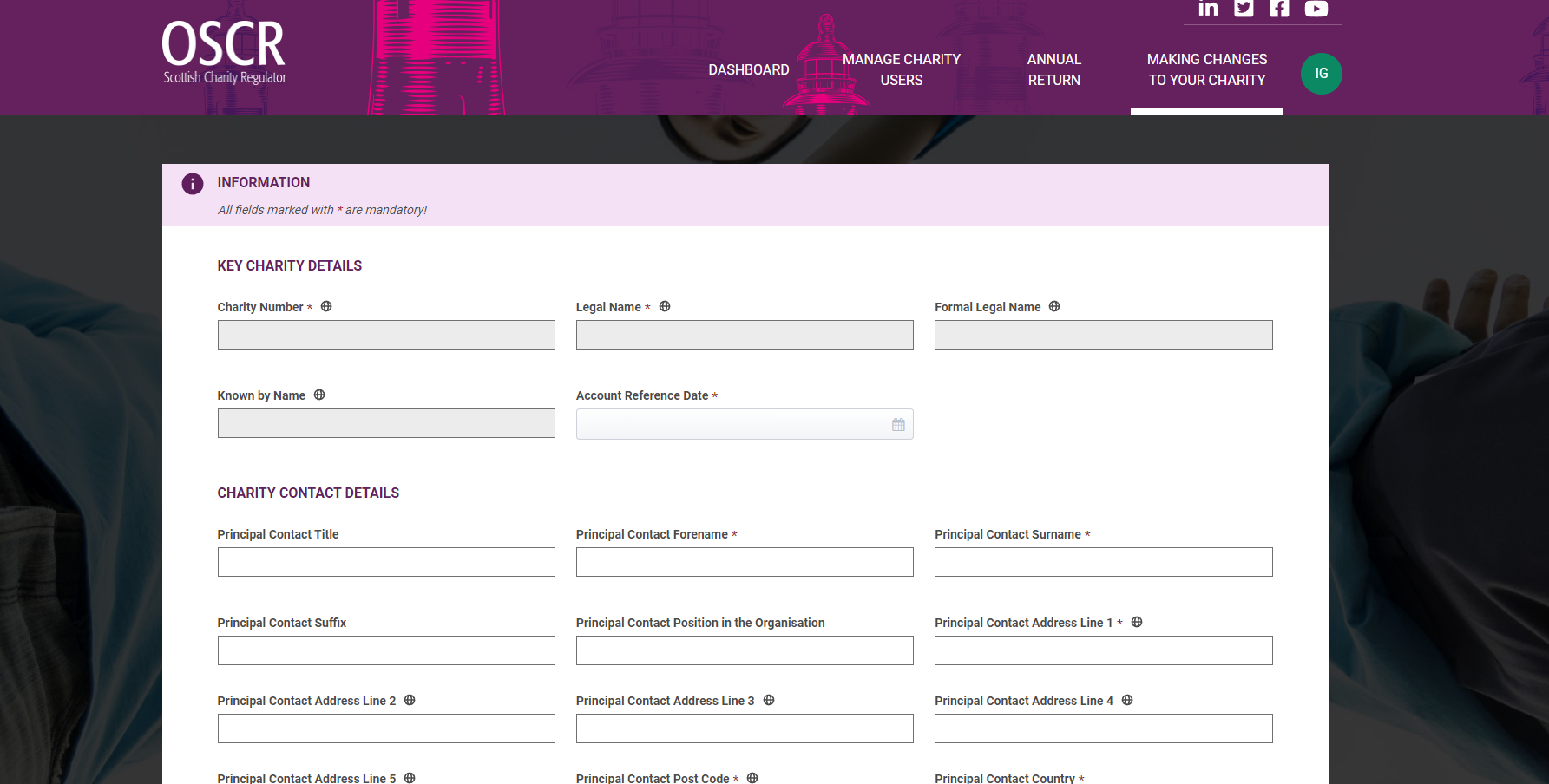Screen dimensions: 1549x784
Task: Open the Annual Return menu
Action: (1054, 69)
